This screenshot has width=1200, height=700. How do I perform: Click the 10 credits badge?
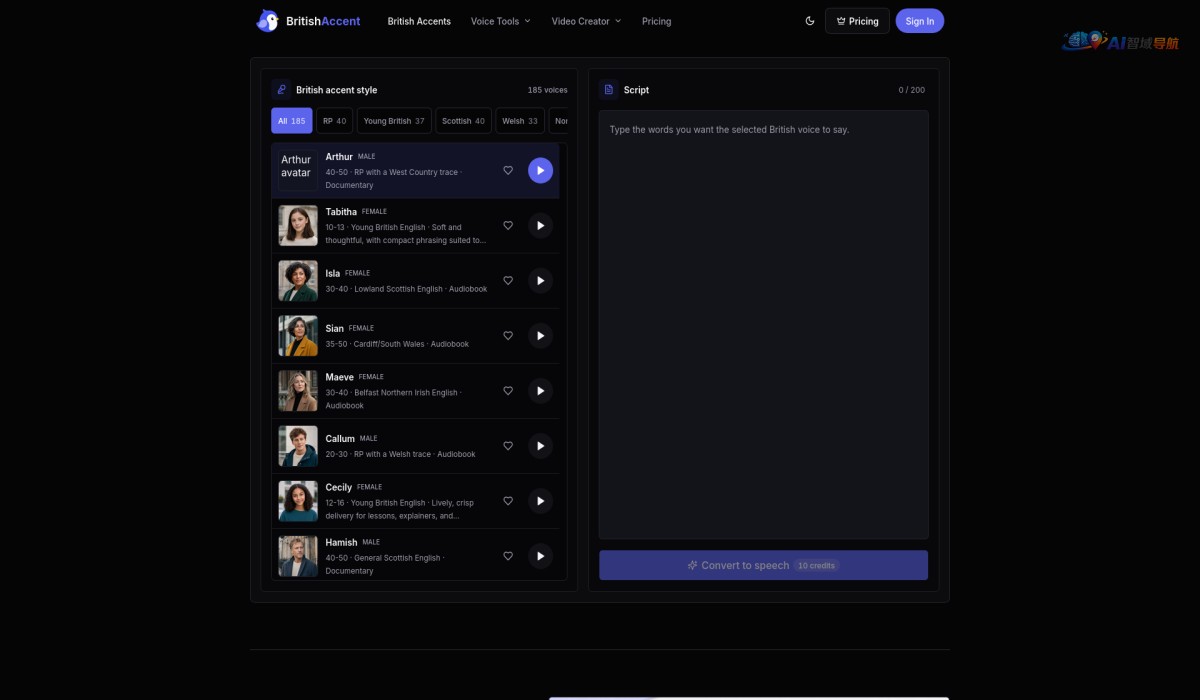coord(816,565)
